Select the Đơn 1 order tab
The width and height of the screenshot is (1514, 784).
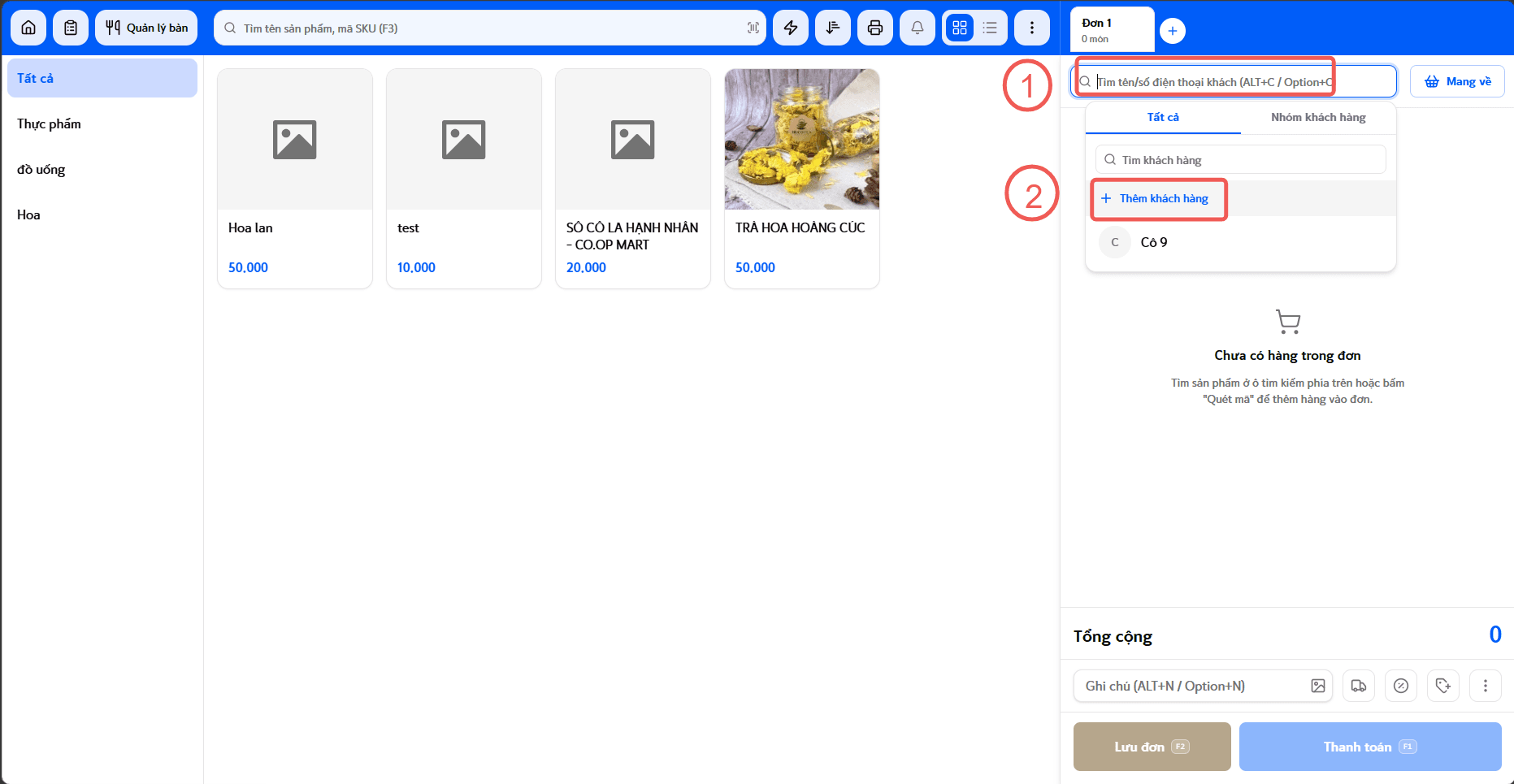[x=1112, y=30]
